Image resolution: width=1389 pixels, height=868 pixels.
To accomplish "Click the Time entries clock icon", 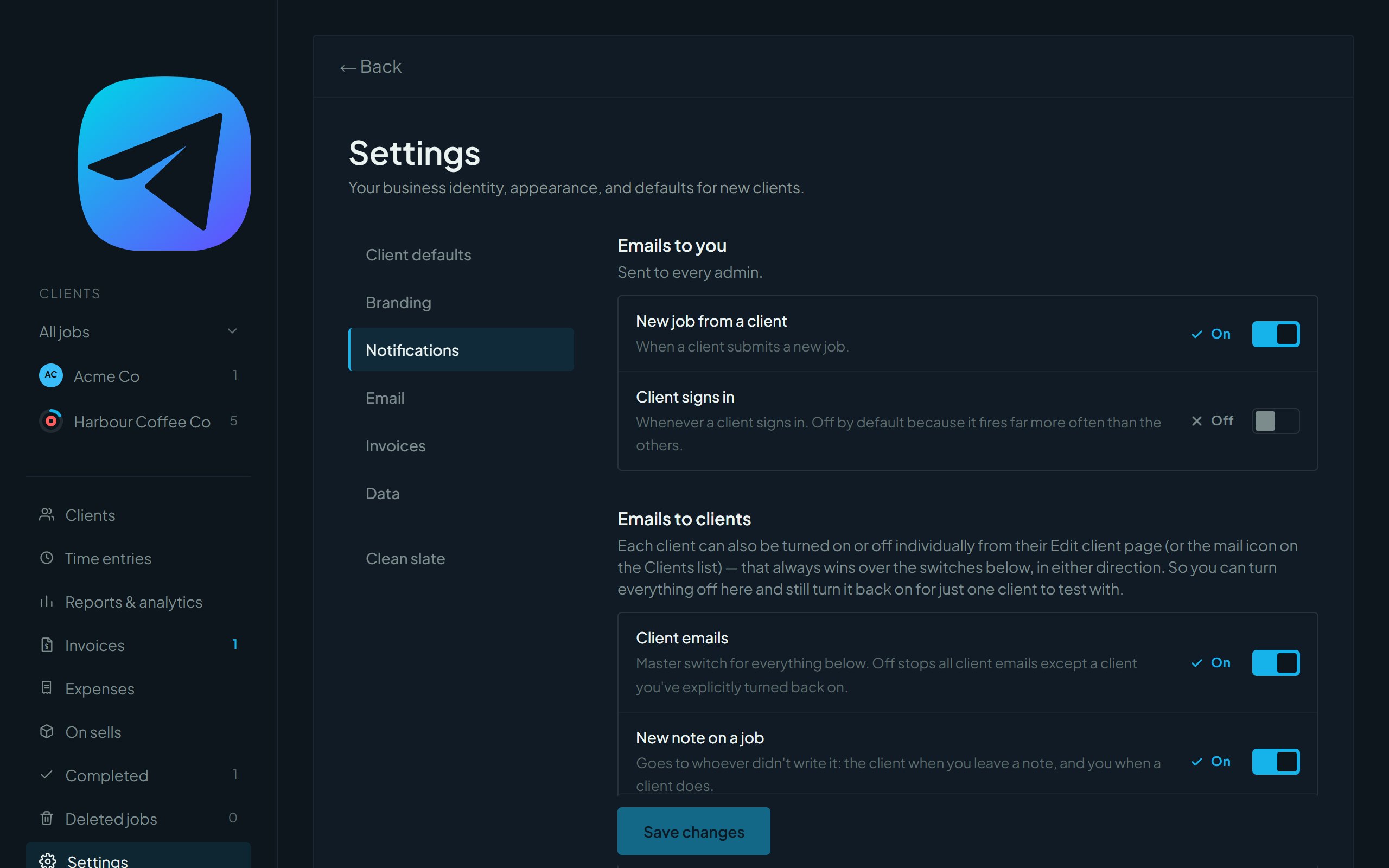I will [x=47, y=558].
